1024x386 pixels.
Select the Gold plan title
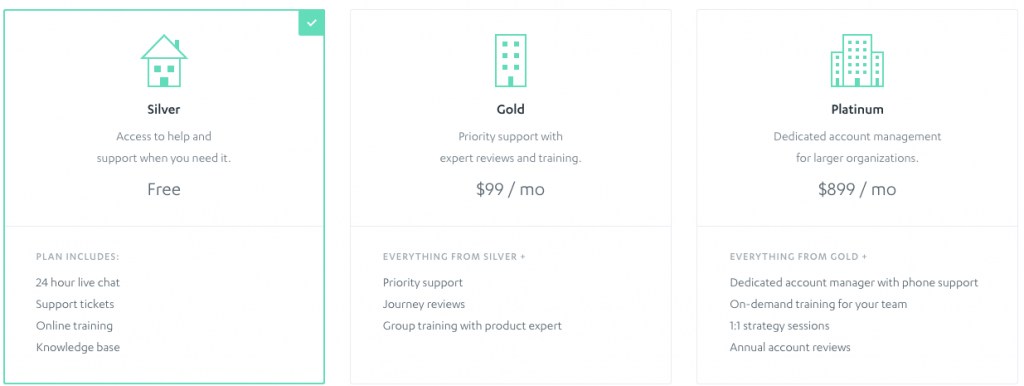click(511, 109)
